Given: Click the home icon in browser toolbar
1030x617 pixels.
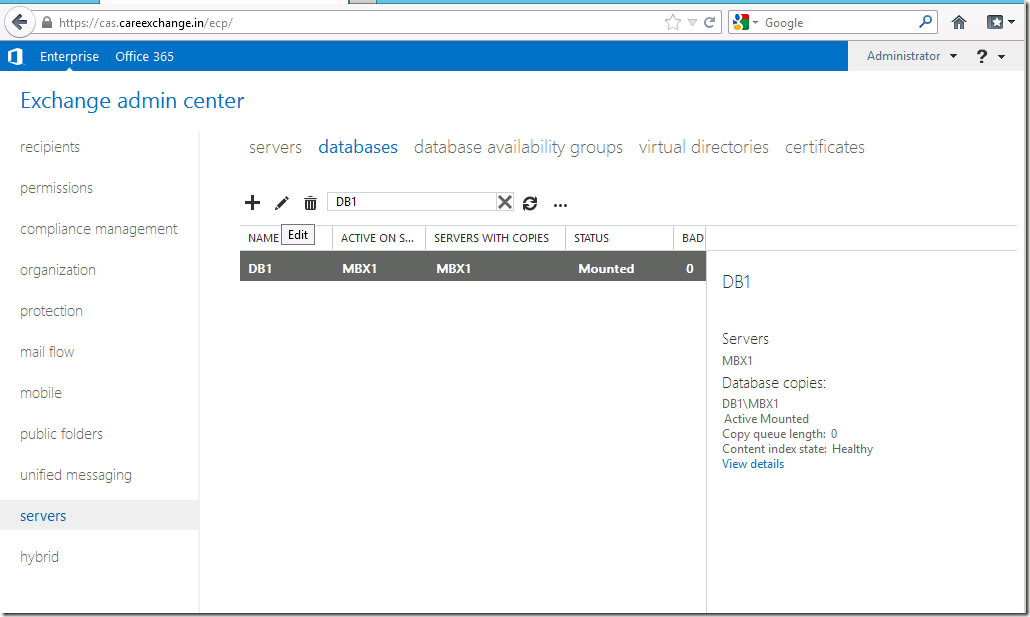Looking at the screenshot, I should 958,21.
